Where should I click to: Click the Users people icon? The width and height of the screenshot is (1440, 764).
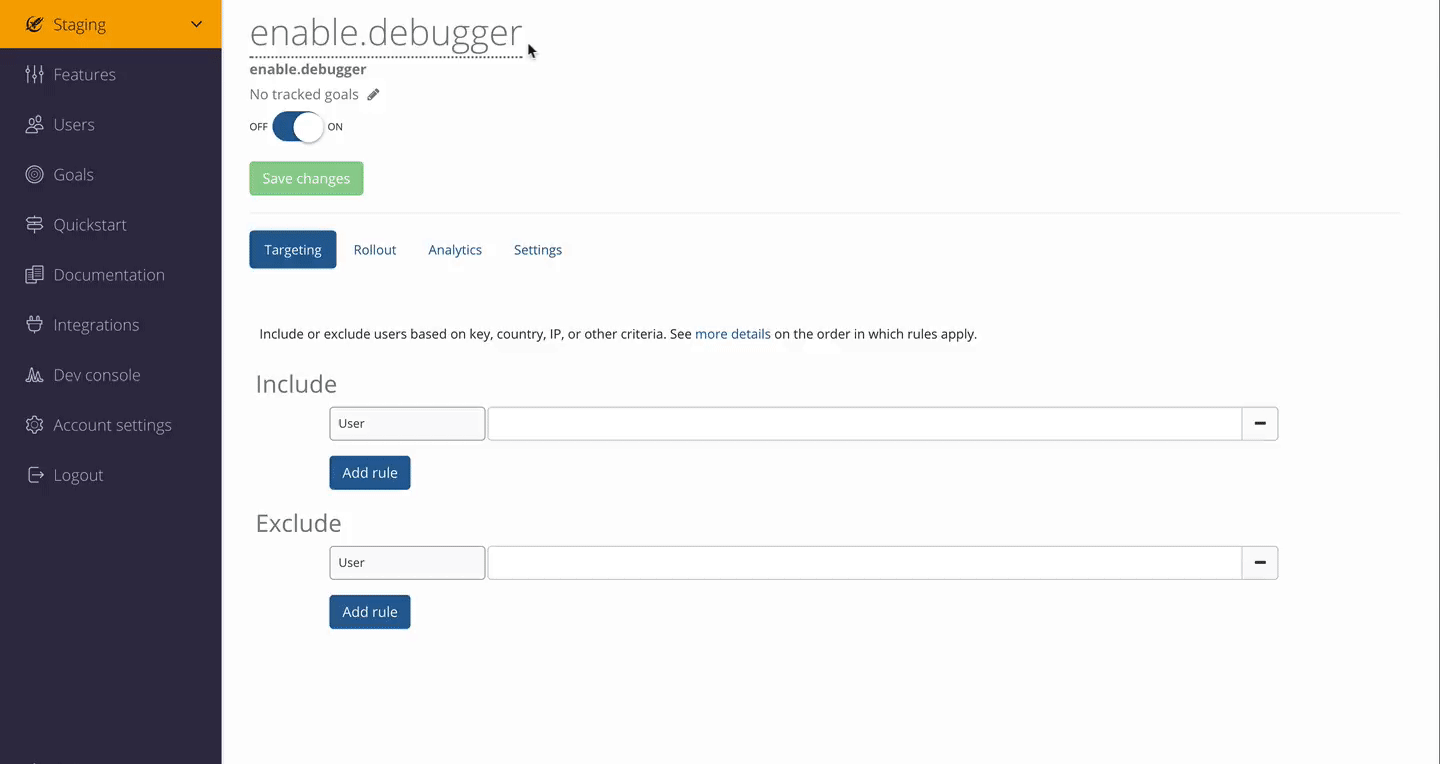pyautogui.click(x=35, y=124)
